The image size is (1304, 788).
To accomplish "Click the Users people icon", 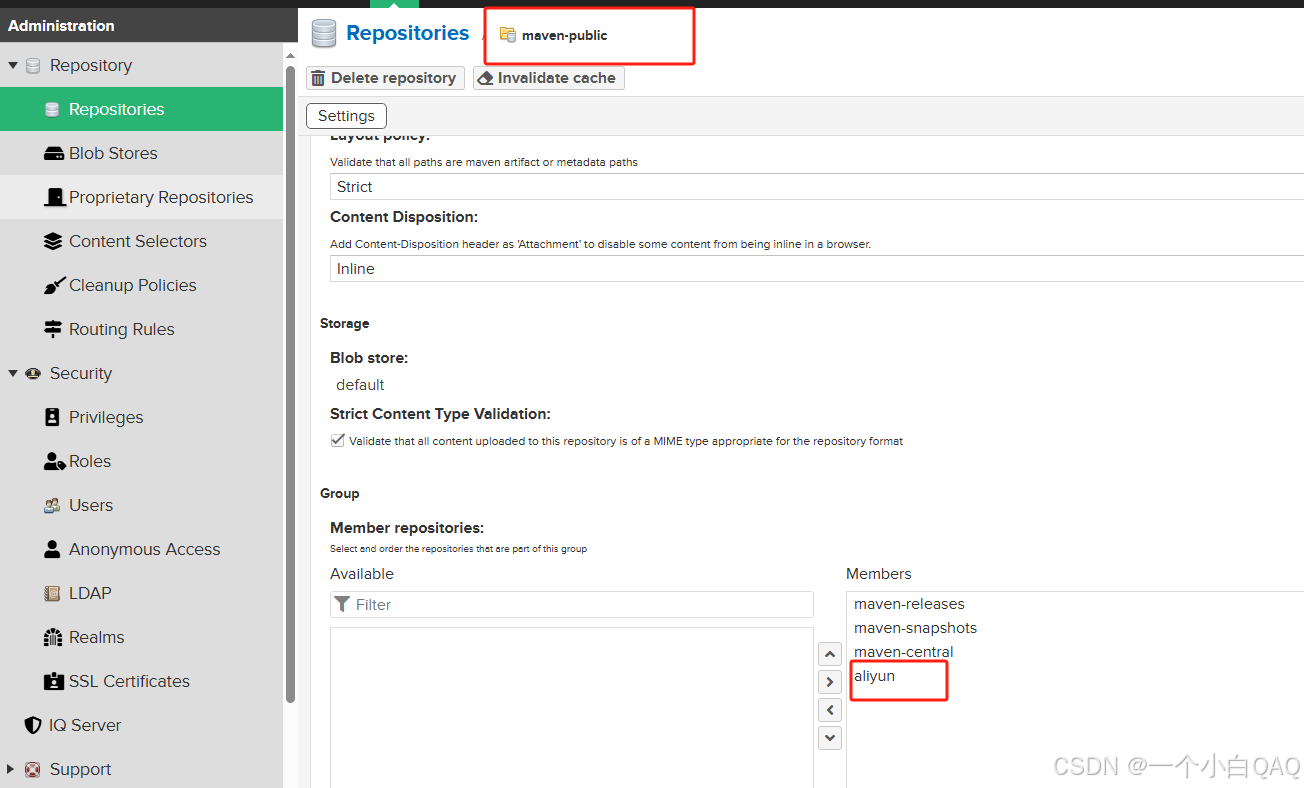I will tap(53, 506).
